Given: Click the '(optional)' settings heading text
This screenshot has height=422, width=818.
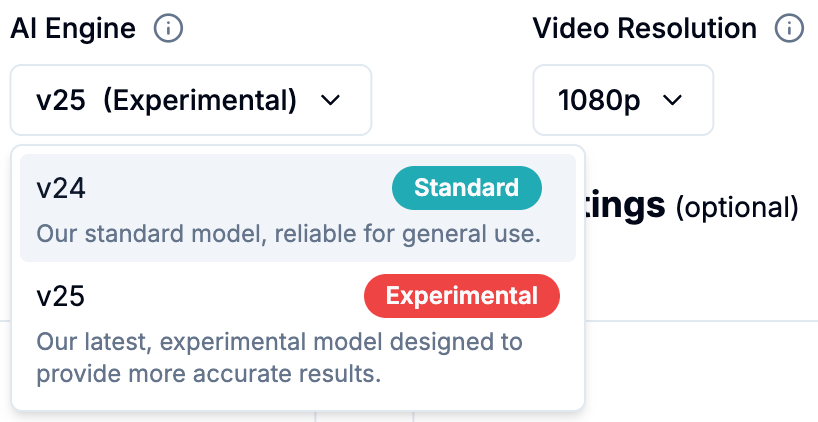Looking at the screenshot, I should click(738, 208).
